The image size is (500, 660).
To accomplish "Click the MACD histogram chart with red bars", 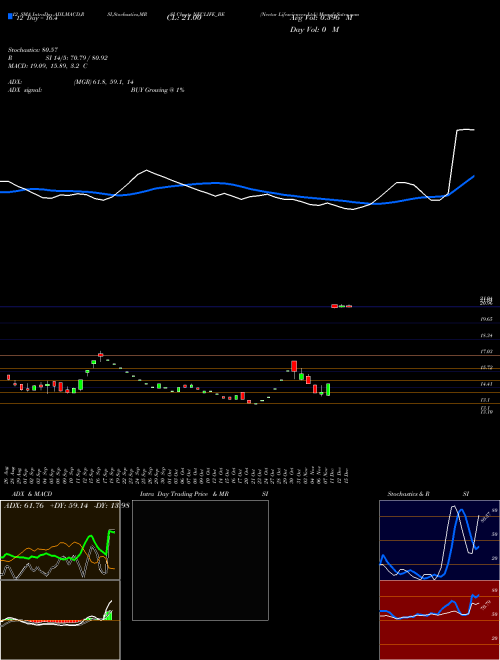I will (x=60, y=620).
